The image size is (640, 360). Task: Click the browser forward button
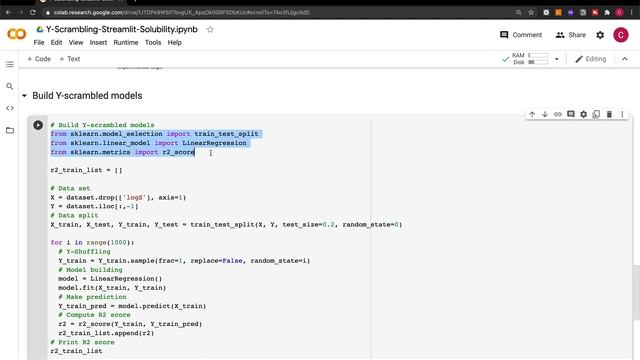[20, 12]
